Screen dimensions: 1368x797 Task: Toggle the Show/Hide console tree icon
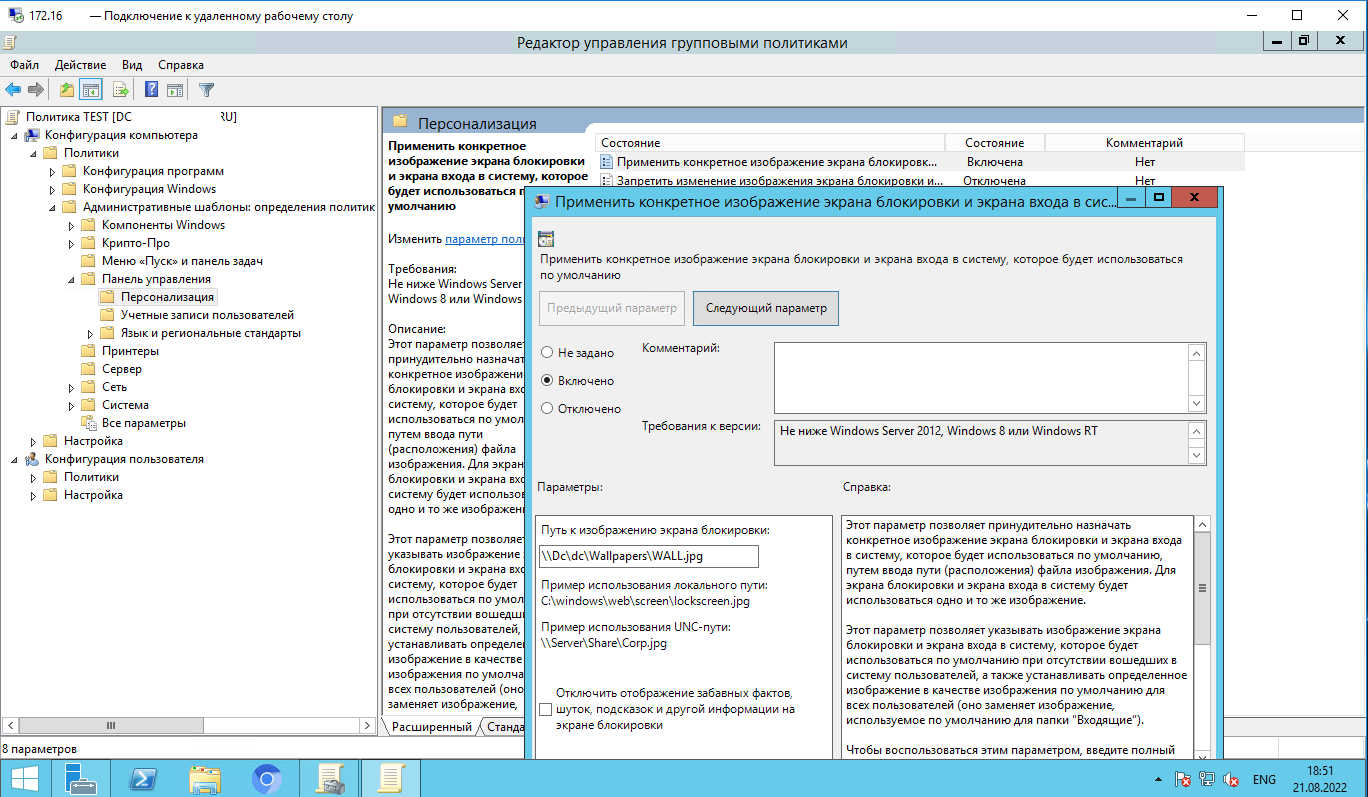point(91,89)
